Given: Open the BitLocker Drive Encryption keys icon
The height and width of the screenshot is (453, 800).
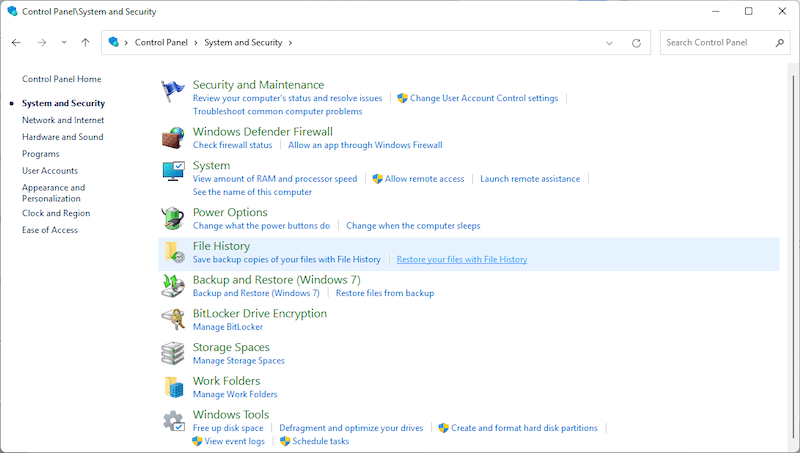Looking at the screenshot, I should [x=173, y=319].
